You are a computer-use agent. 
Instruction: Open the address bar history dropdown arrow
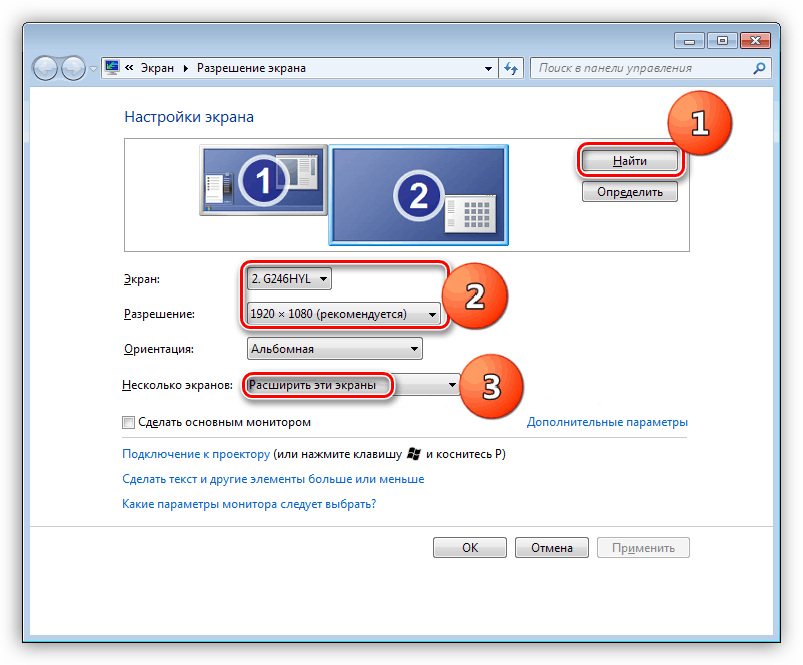(x=488, y=68)
